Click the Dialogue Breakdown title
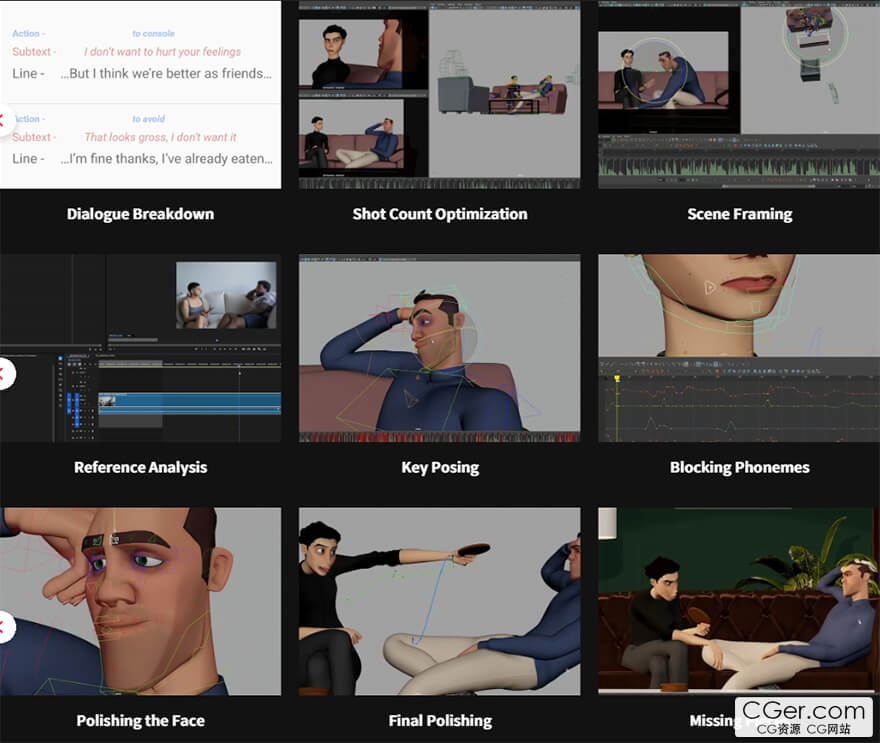 [140, 214]
